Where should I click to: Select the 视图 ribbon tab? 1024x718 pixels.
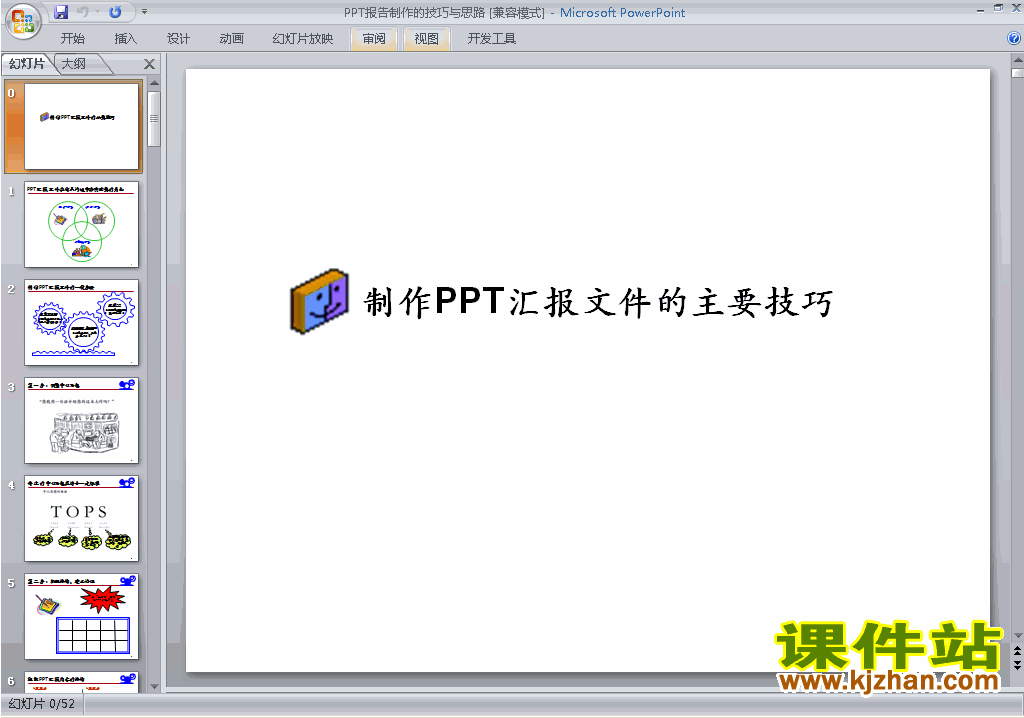coord(426,39)
